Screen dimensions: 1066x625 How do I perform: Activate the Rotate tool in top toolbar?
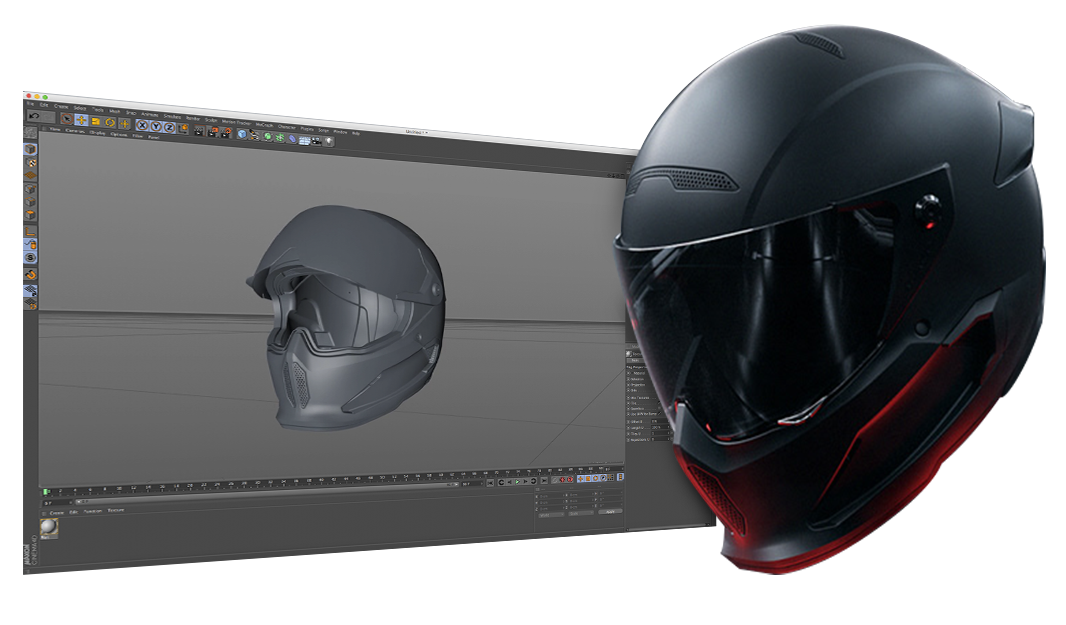coord(110,122)
